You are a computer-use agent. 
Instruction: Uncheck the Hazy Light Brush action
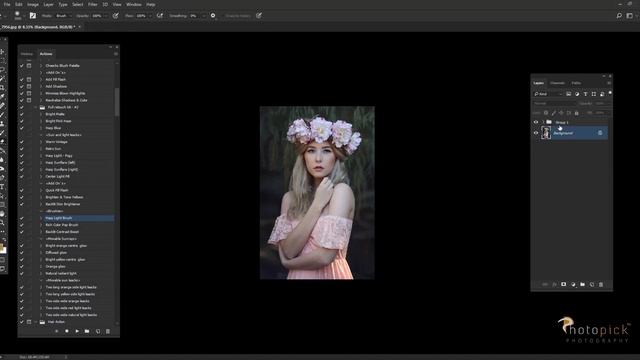(x=22, y=218)
